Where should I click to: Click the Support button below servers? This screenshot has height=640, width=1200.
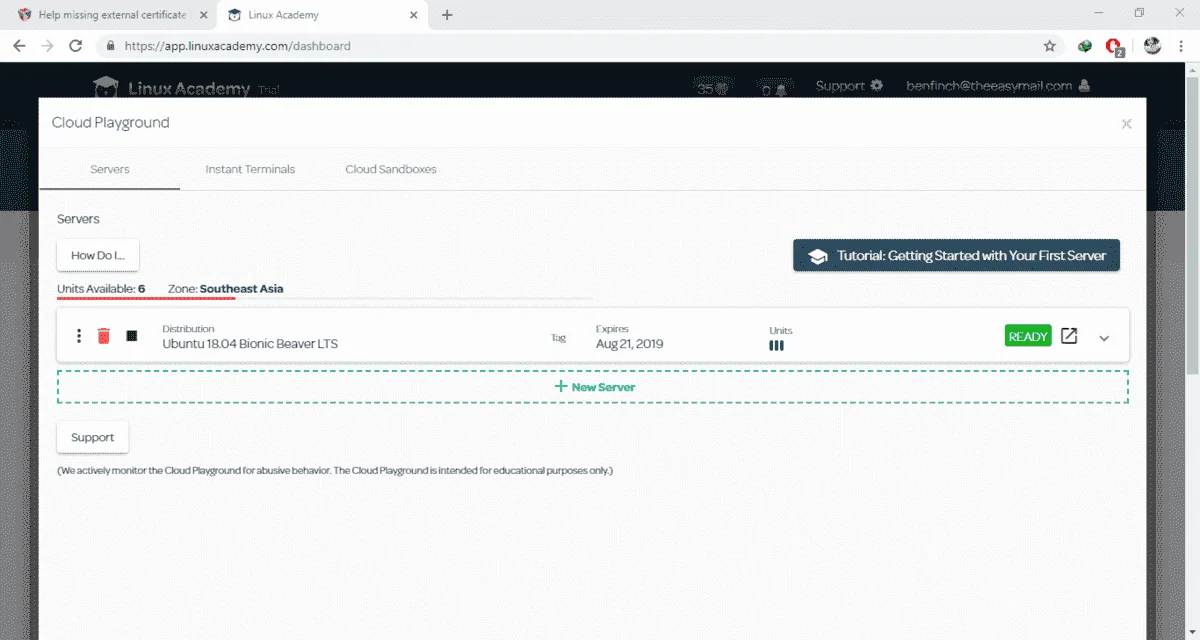click(x=92, y=437)
